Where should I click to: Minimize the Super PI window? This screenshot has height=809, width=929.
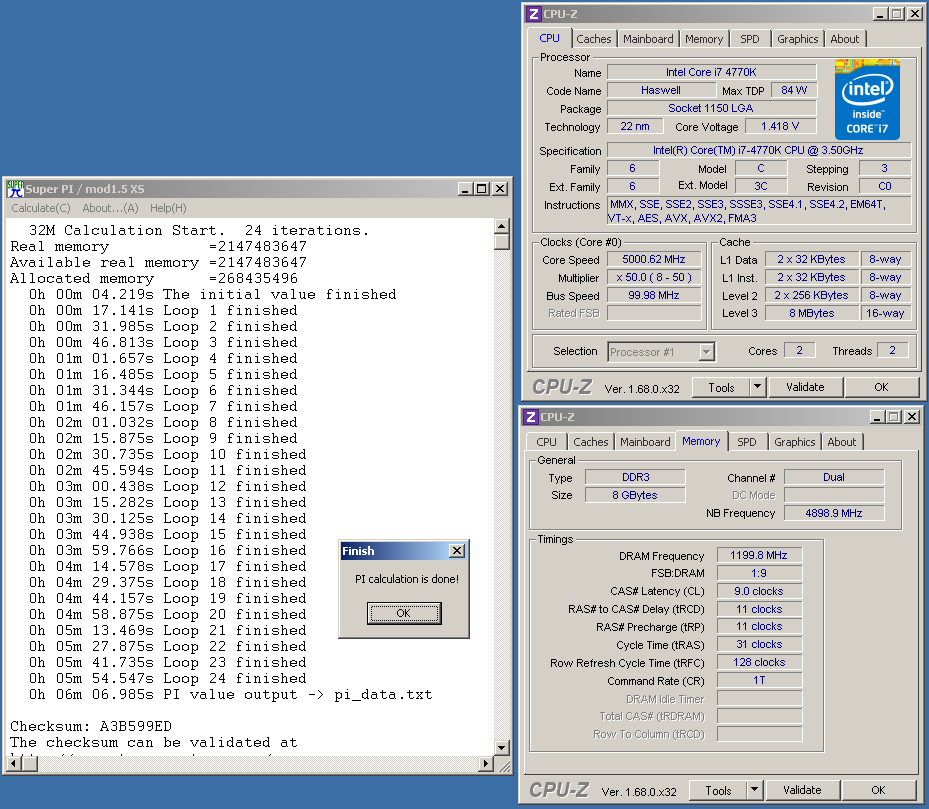point(465,189)
